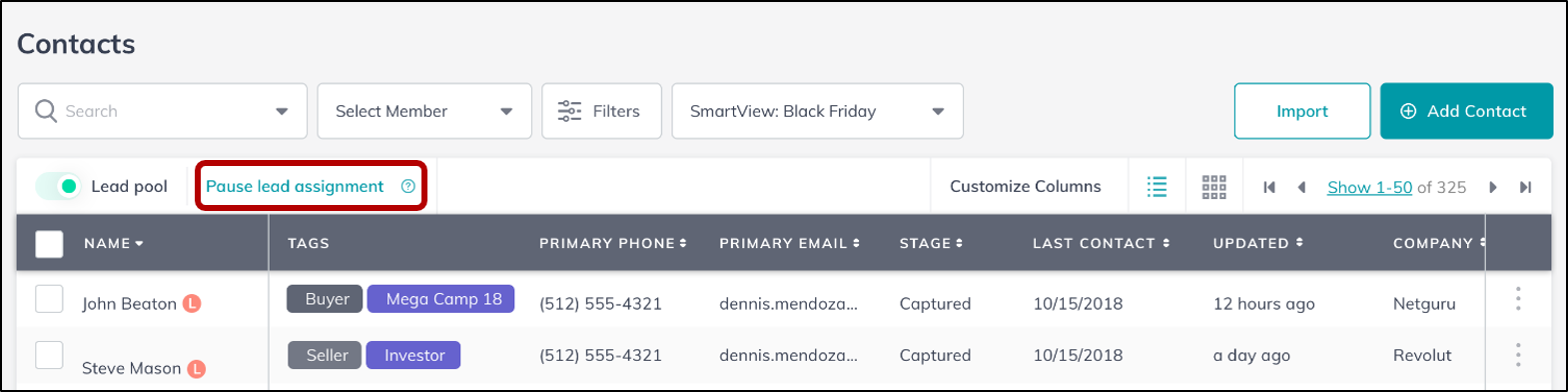Viewport: 1568px width, 392px height.
Task: Switch to list view icon
Action: coord(1157,187)
